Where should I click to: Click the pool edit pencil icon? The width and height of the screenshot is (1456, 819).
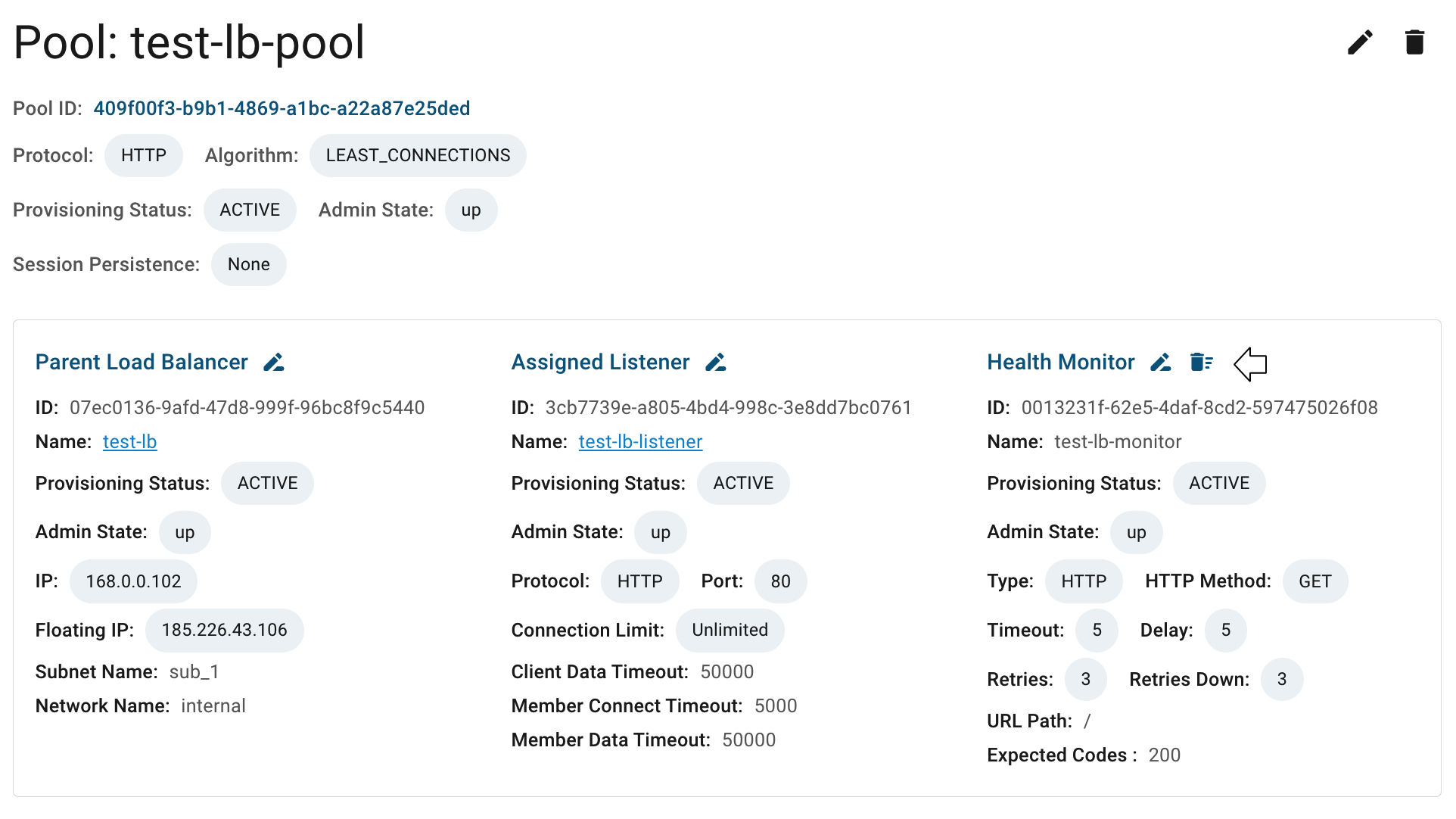tap(1360, 42)
